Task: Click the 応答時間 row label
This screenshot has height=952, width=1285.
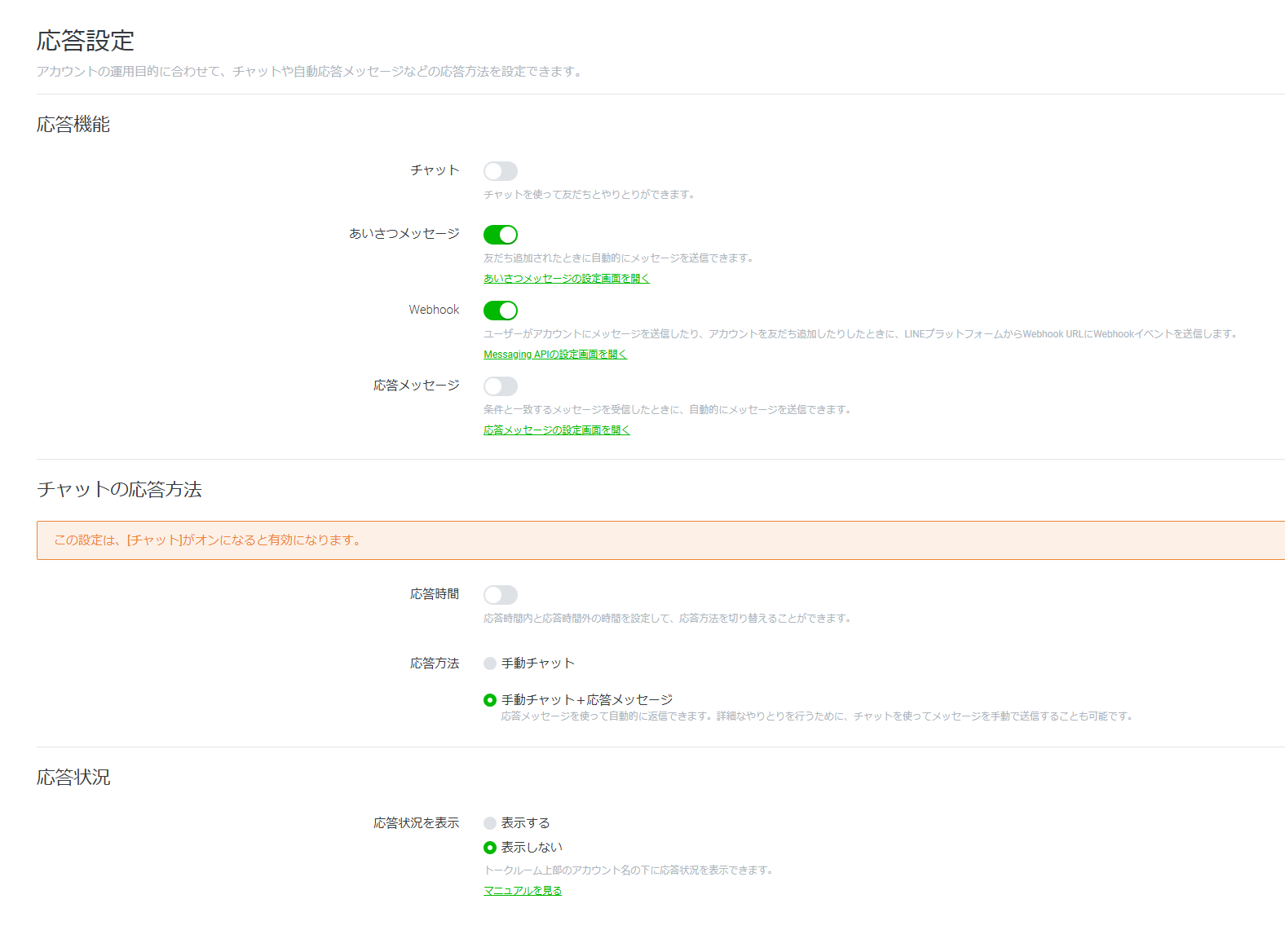Action: point(435,594)
